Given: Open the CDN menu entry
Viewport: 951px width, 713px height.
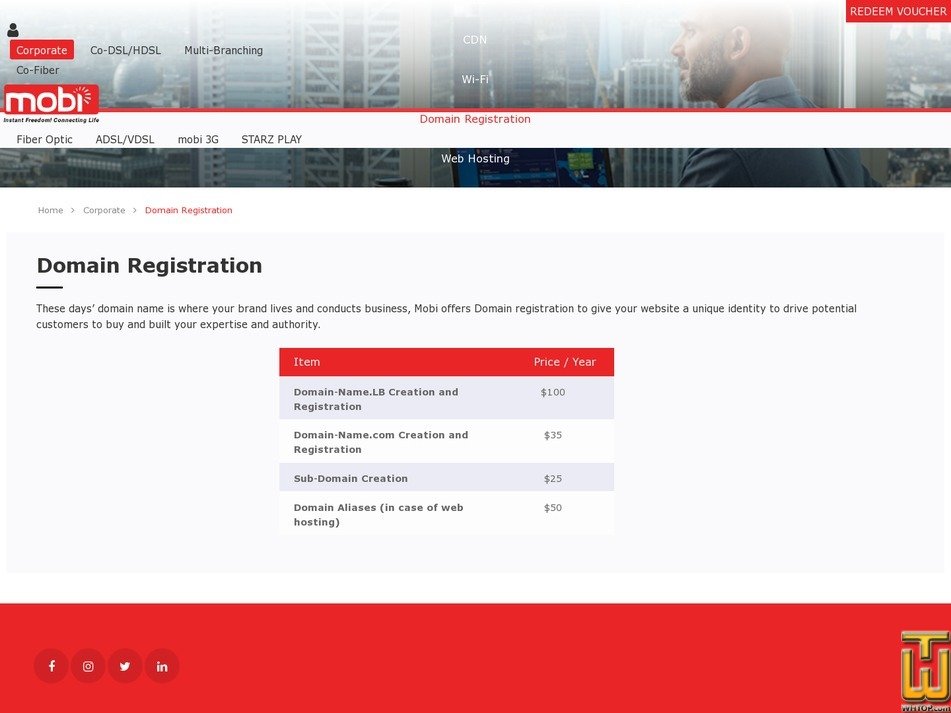Looking at the screenshot, I should [x=475, y=39].
